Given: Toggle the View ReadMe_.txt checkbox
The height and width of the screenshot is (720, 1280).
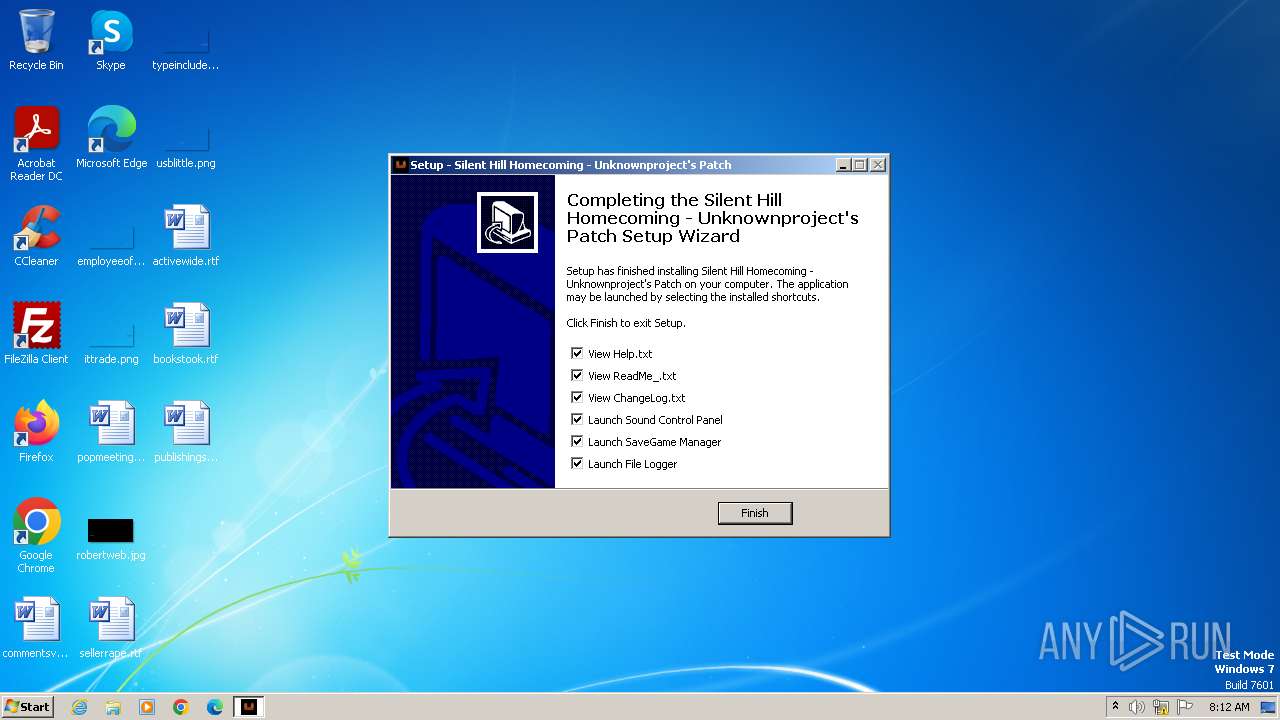Looking at the screenshot, I should [577, 376].
